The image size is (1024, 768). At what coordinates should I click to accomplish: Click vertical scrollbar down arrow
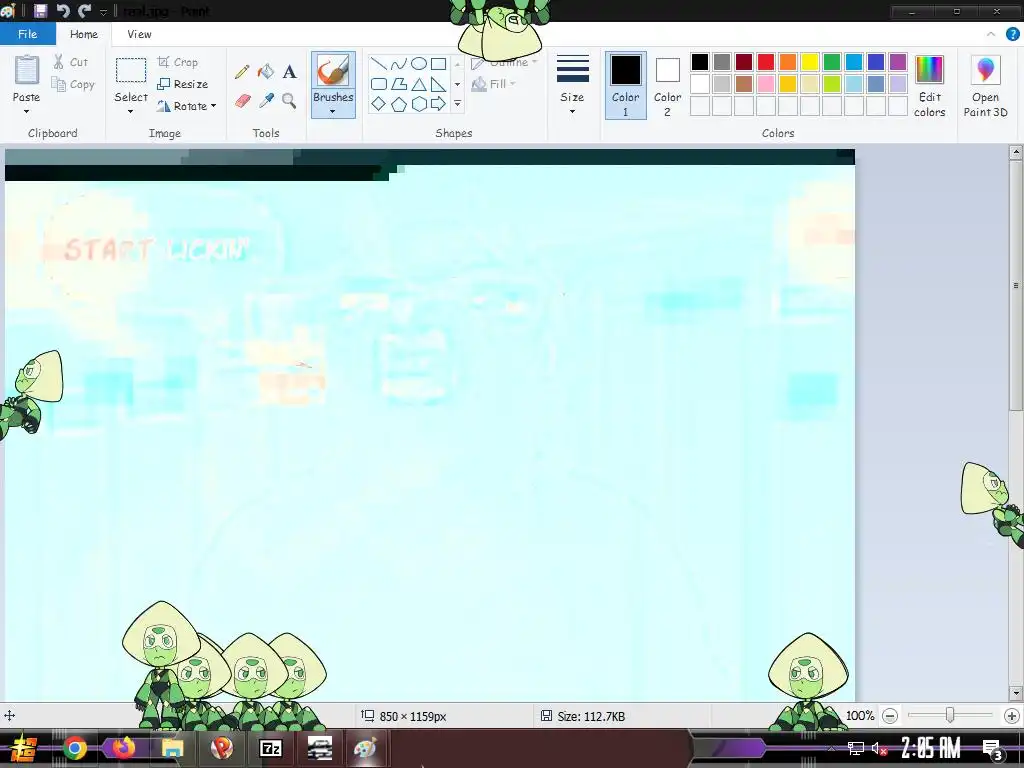(1016, 693)
